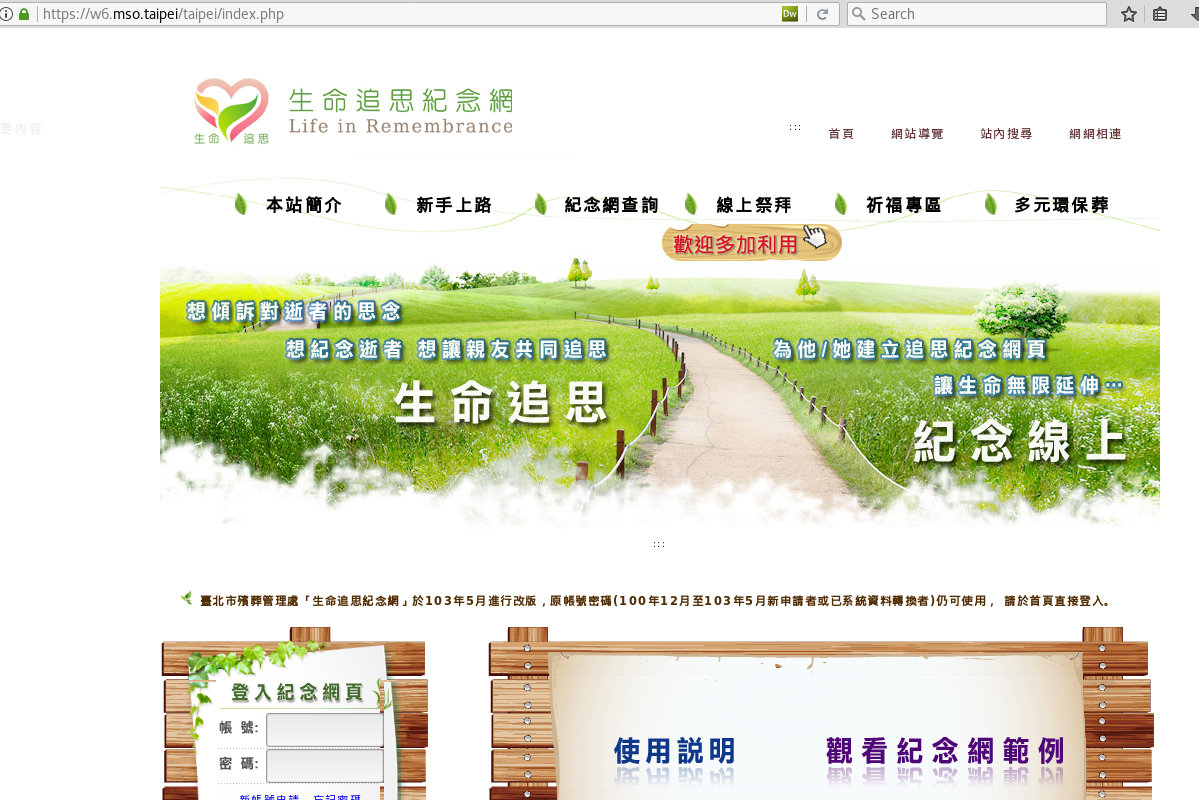Click the 想傾訴對逝者的思念 banner text
This screenshot has height=800, width=1199.
tap(294, 311)
